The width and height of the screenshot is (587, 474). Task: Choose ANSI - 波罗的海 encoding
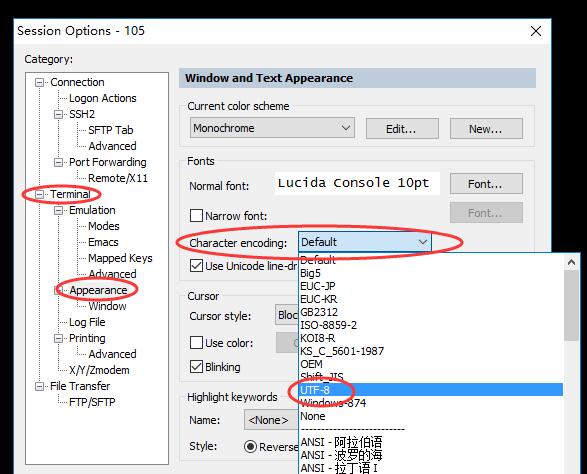tap(431, 455)
